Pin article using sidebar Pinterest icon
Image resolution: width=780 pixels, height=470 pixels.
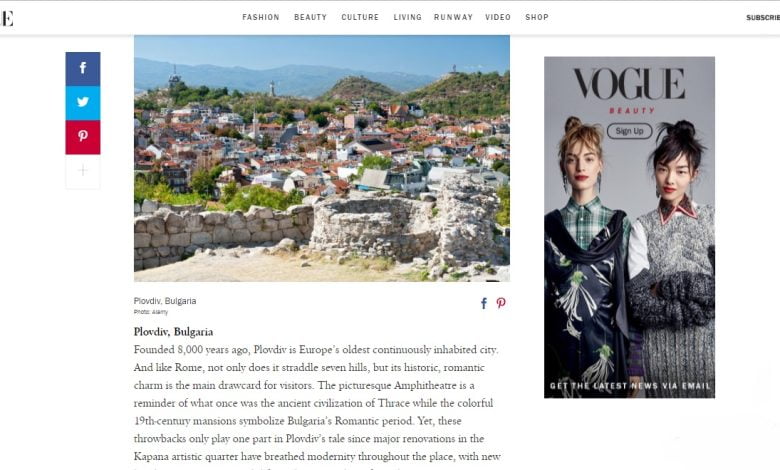coord(83,137)
